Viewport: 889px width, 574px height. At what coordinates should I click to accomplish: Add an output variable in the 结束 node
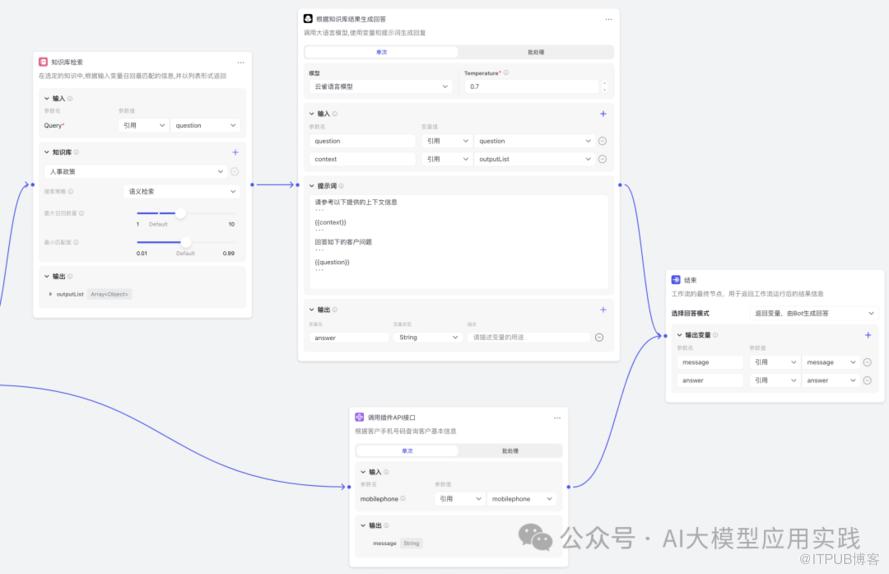pos(868,335)
